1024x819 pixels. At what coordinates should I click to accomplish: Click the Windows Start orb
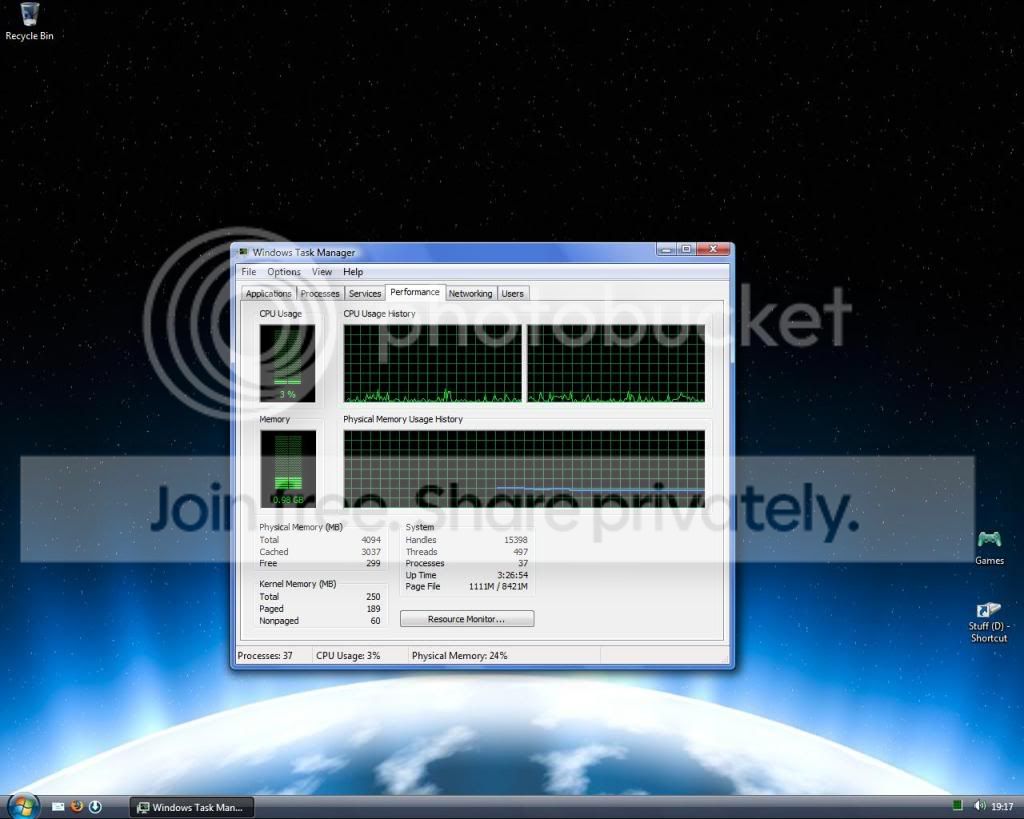24,807
